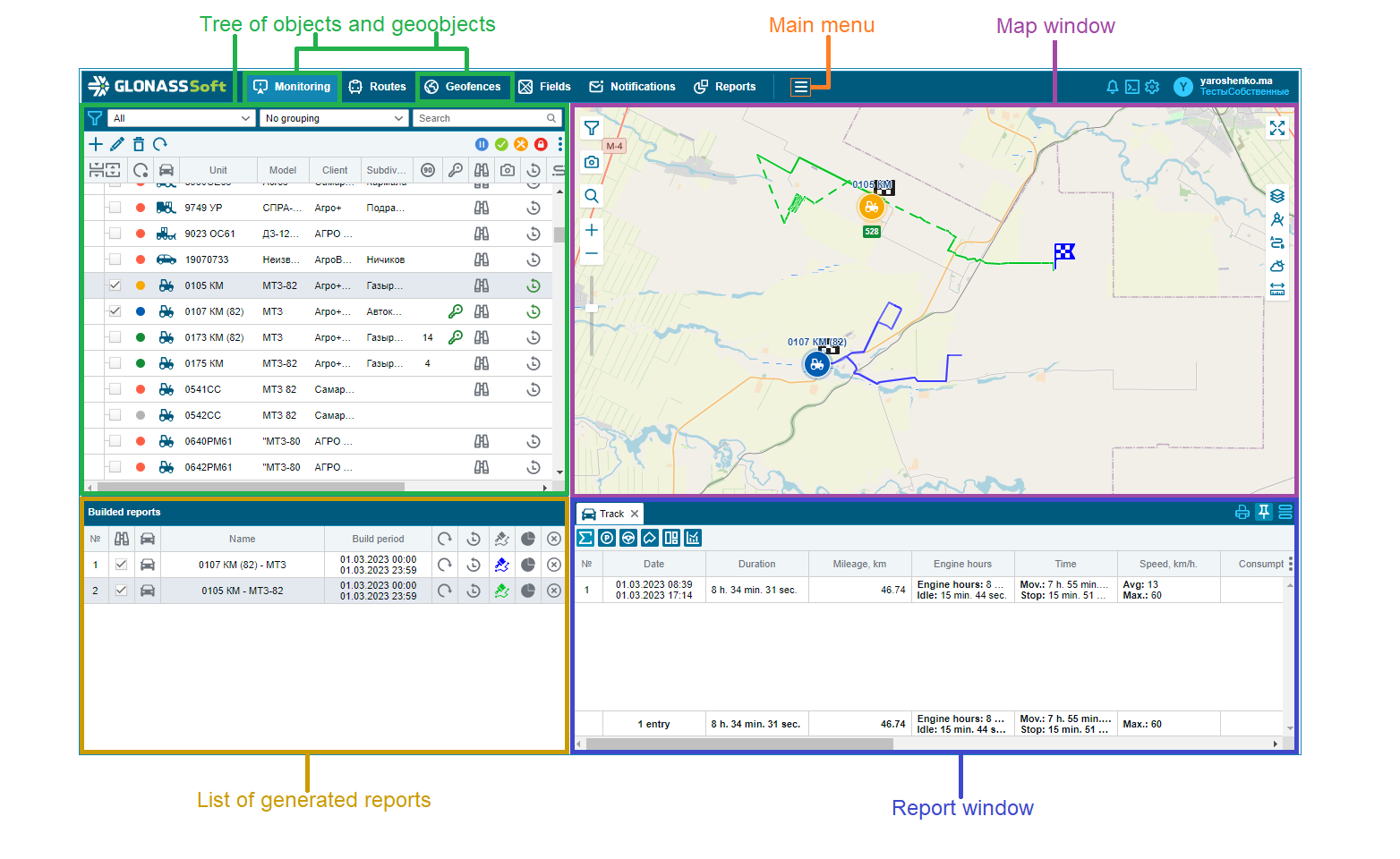Open the Fields tab
1400x859 pixels.
point(544,87)
